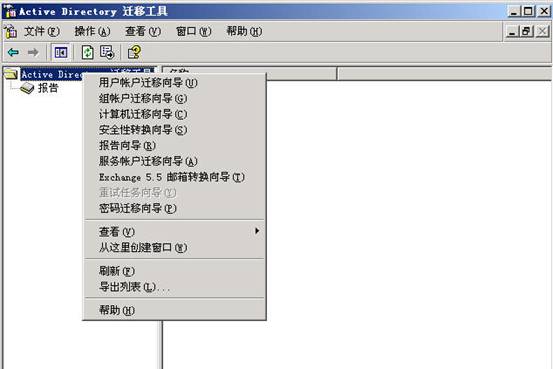Click the Forward arrow toolbar icon

point(33,53)
